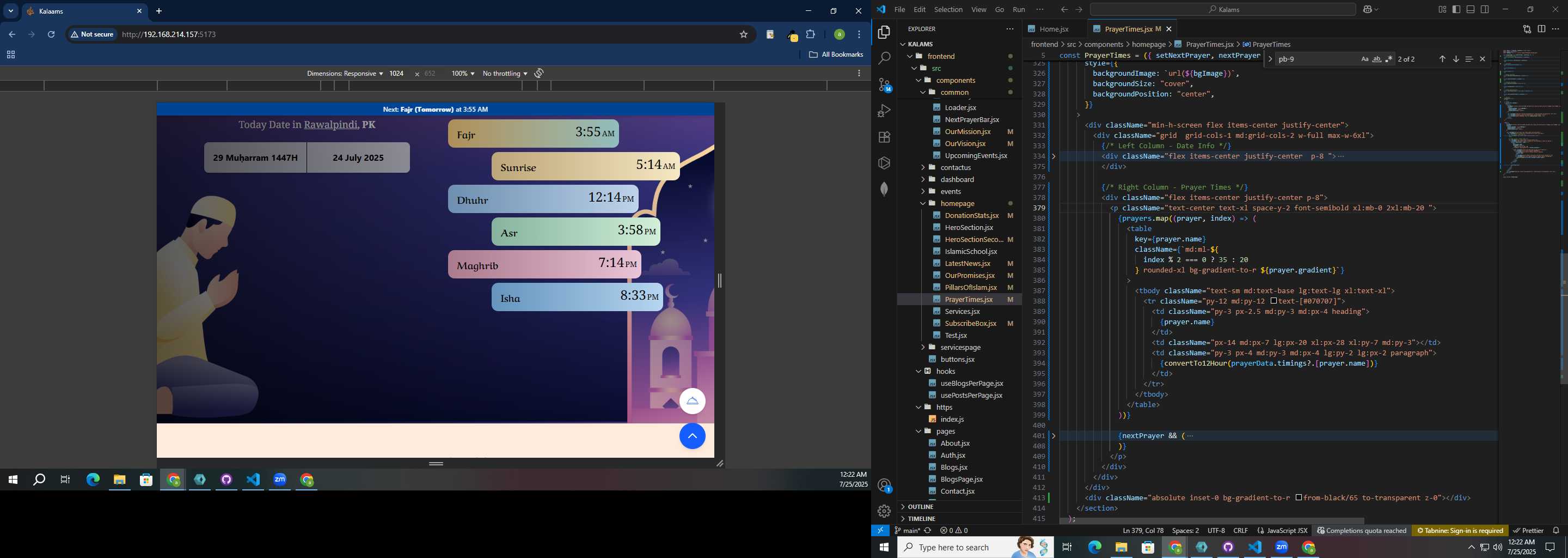Close the PrayerTimes.jsx tab
Image resolution: width=1568 pixels, height=558 pixels.
(x=1169, y=29)
